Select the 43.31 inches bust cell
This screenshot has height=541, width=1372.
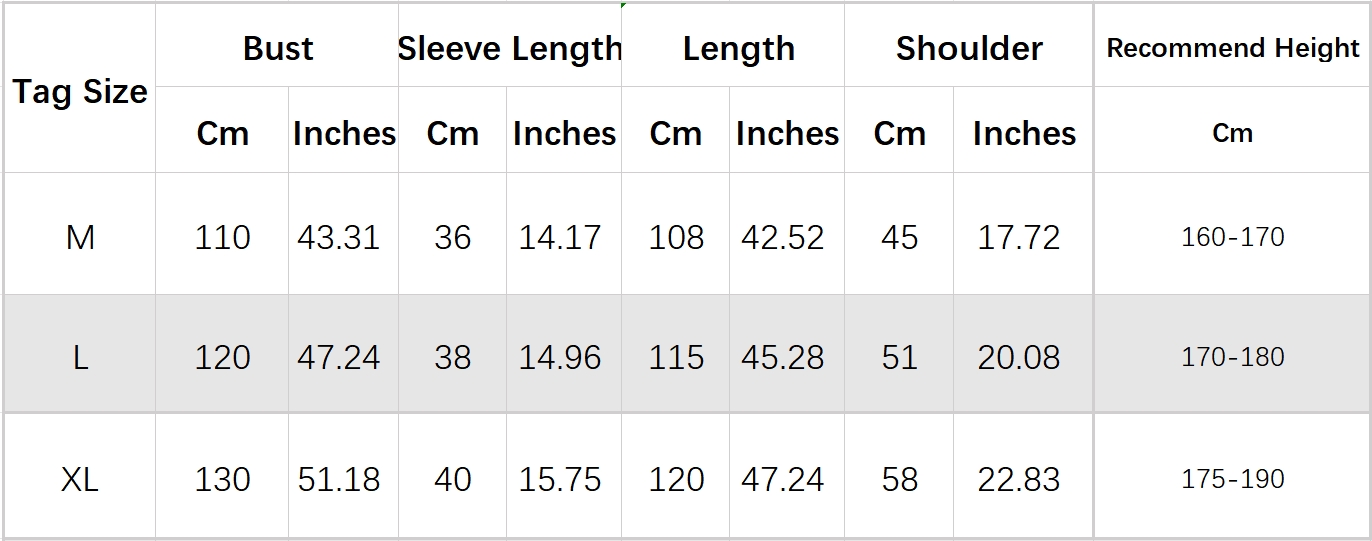pos(339,238)
